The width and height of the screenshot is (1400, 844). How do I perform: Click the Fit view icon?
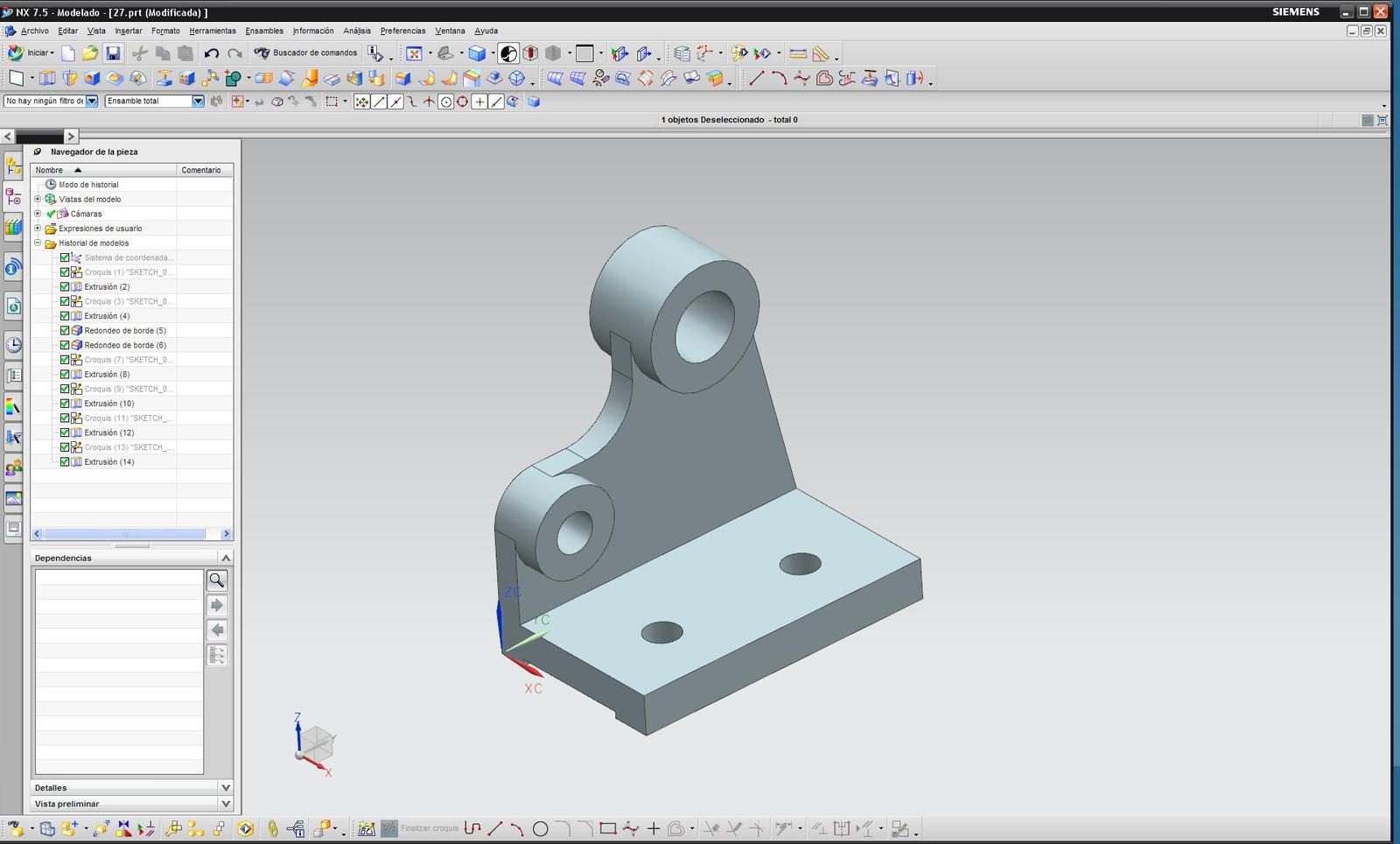click(x=414, y=53)
